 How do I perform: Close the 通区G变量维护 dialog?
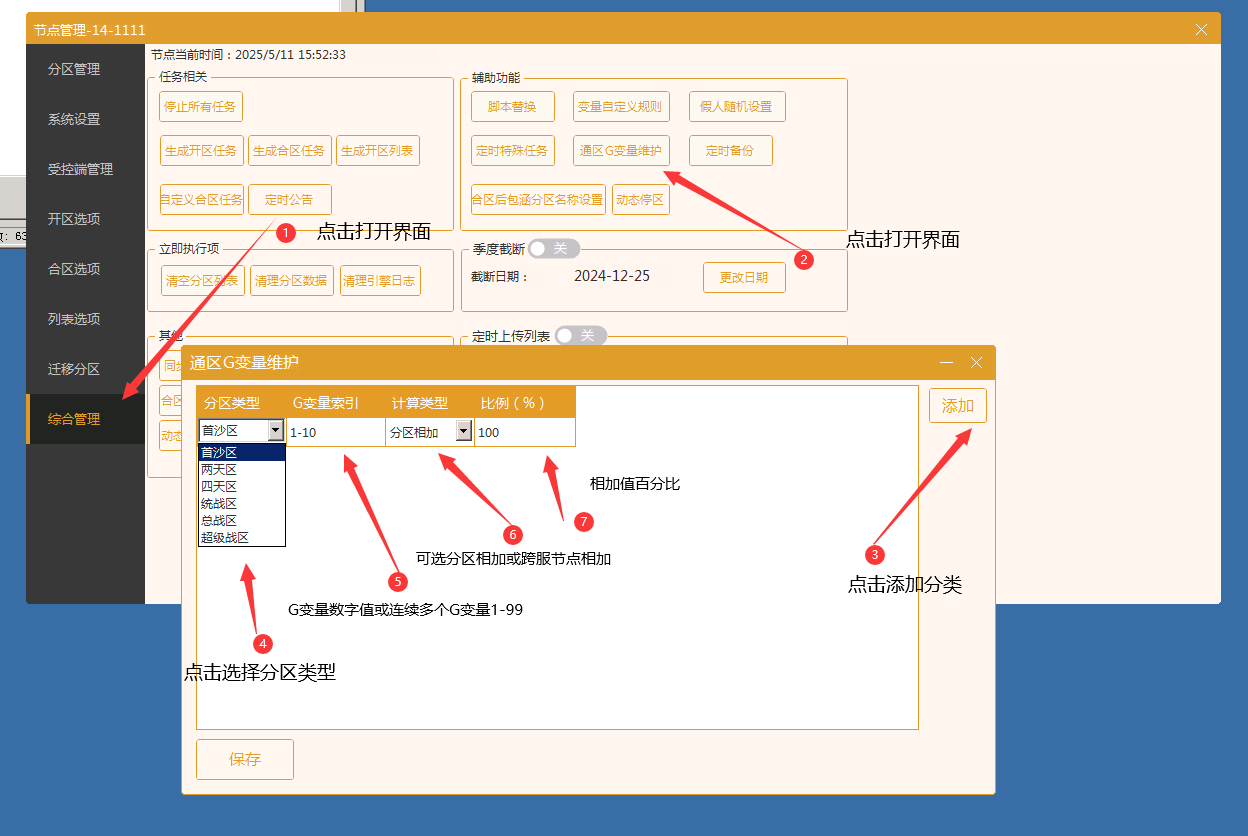pos(977,362)
